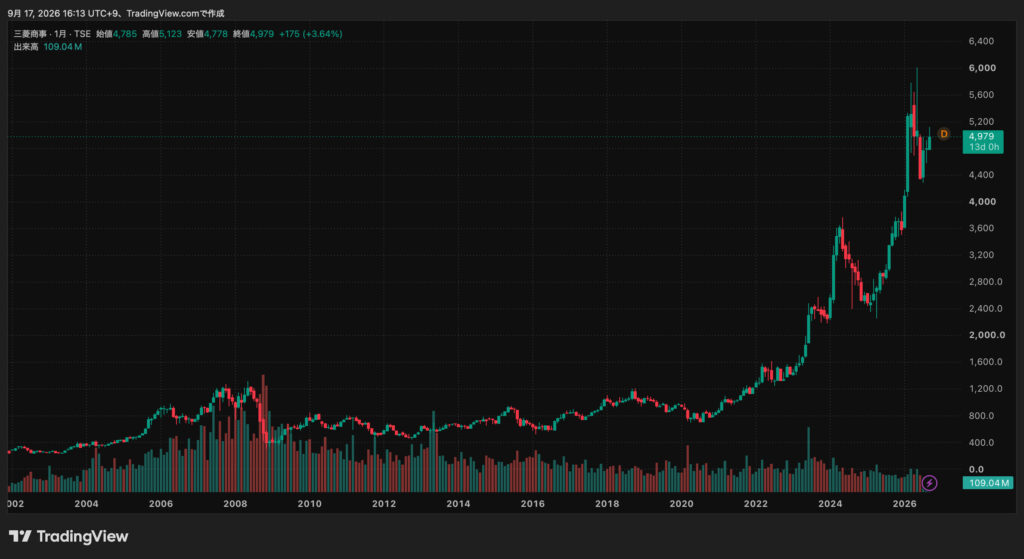Click the purple lightning bolt icon

coord(929,483)
